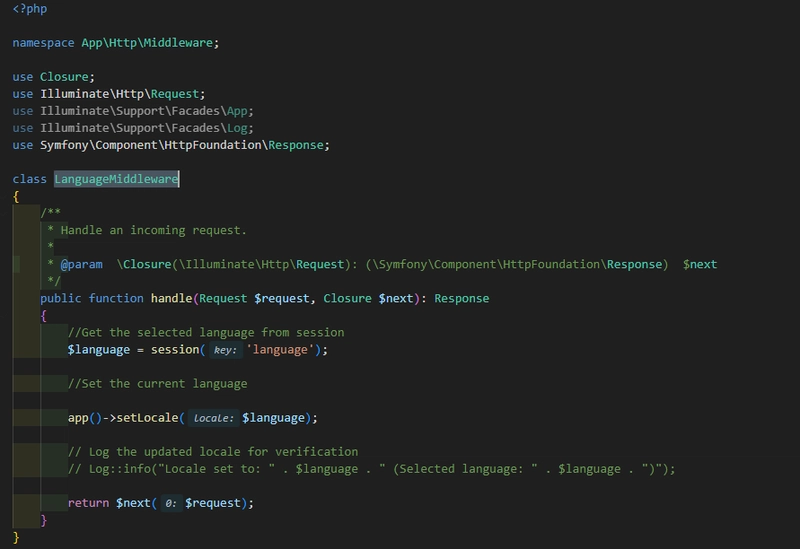Click the @param docblock tag

click(x=80, y=264)
